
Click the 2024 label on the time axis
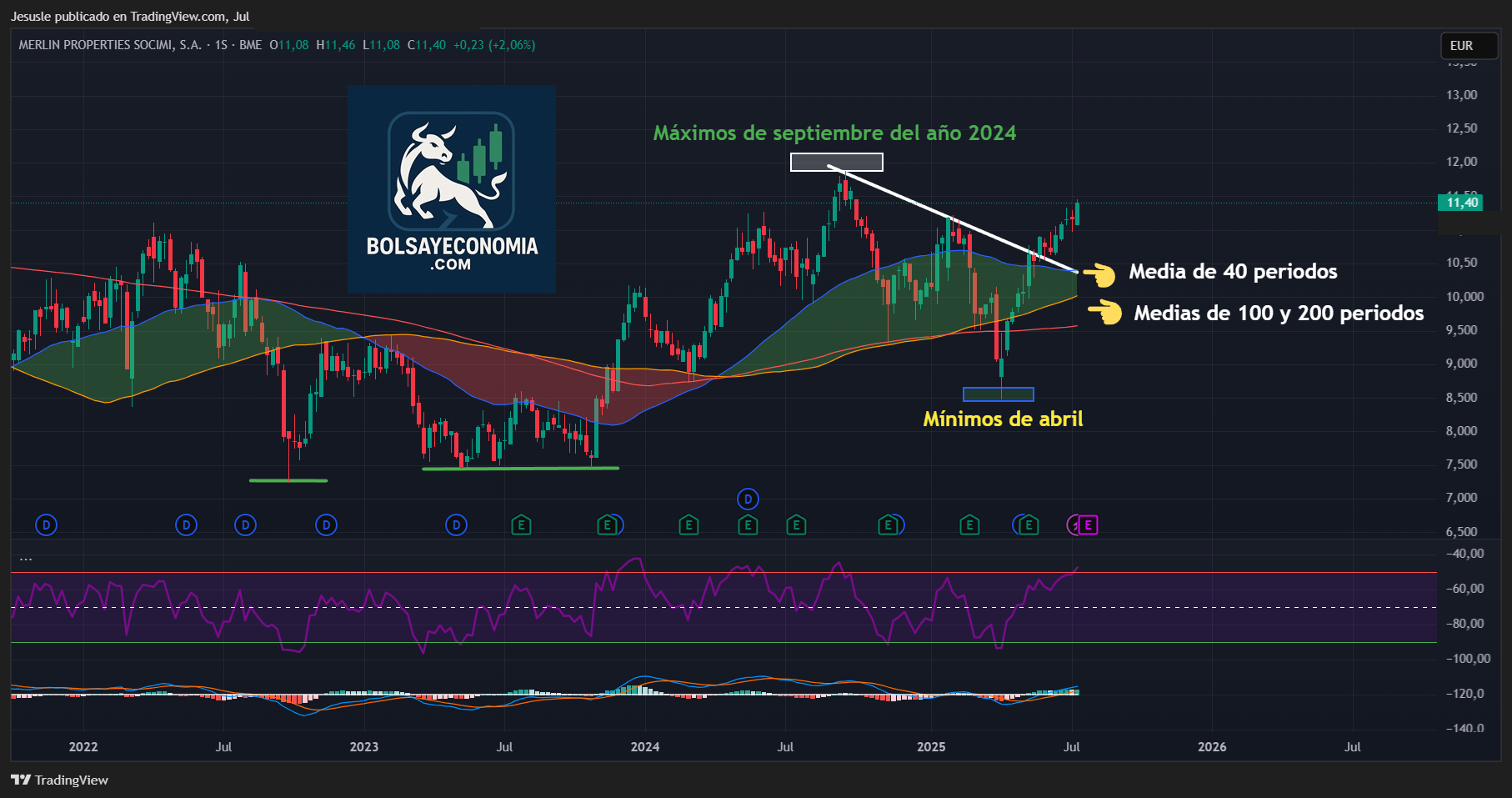click(645, 746)
